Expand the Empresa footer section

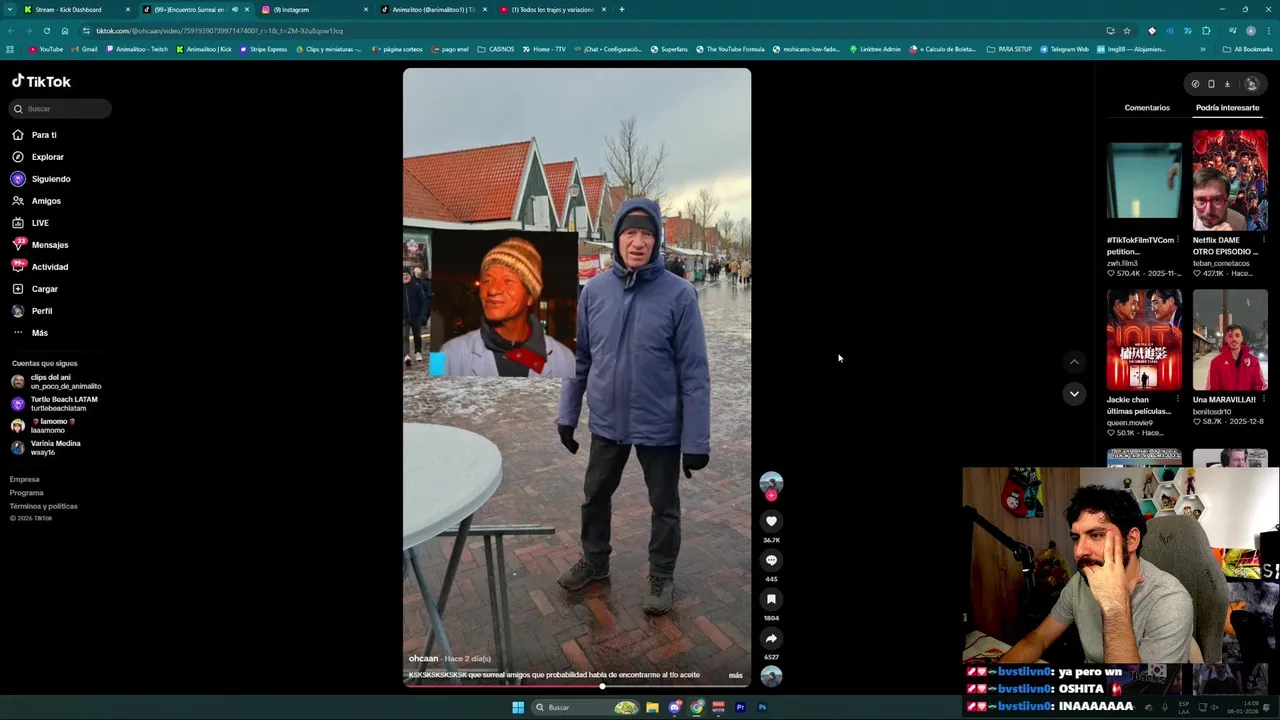click(25, 480)
